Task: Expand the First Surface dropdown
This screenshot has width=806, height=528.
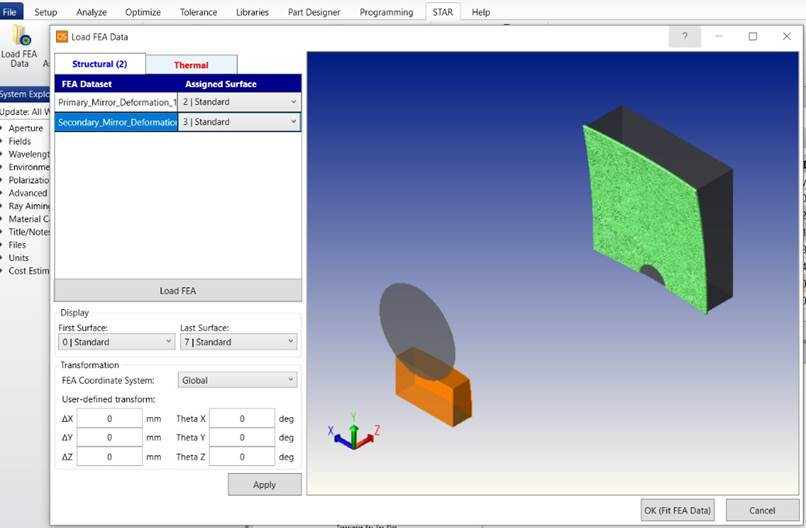Action: click(116, 342)
